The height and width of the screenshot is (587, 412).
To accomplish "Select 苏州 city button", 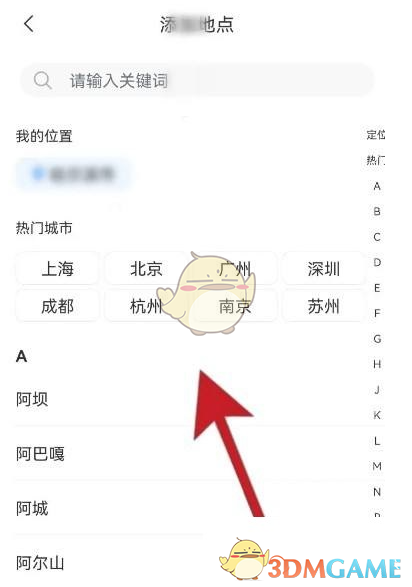I will [x=323, y=307].
